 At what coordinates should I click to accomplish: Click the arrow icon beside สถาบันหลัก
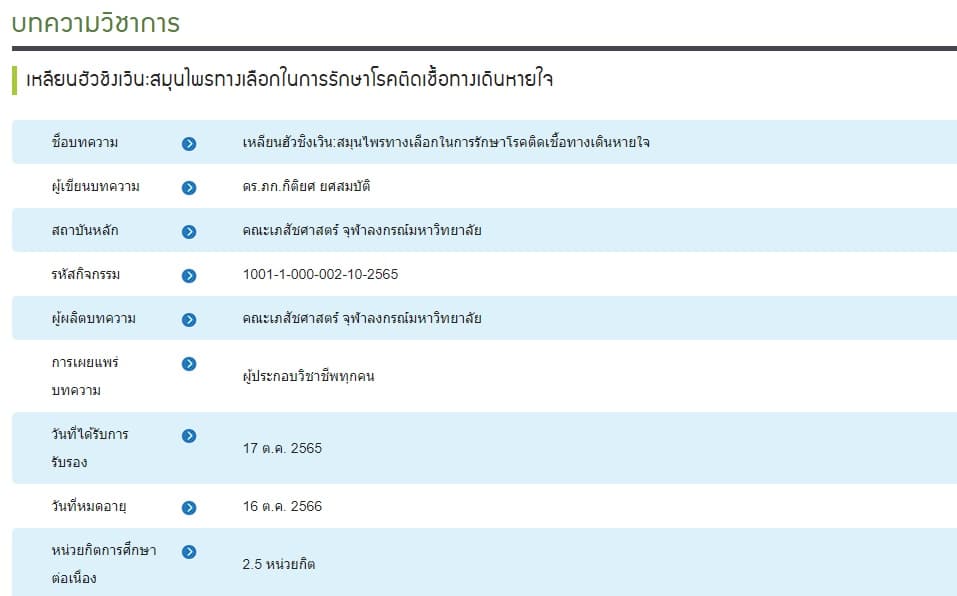coord(188,230)
